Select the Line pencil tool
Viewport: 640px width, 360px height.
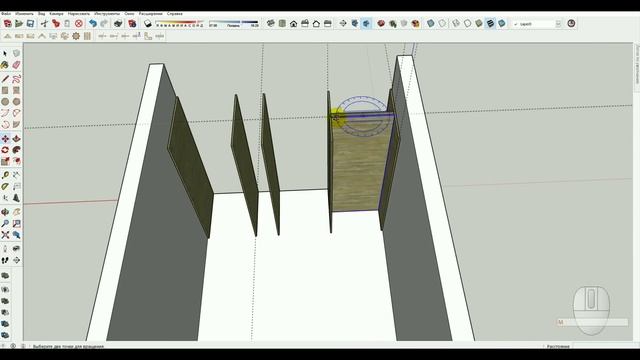click(x=5, y=79)
